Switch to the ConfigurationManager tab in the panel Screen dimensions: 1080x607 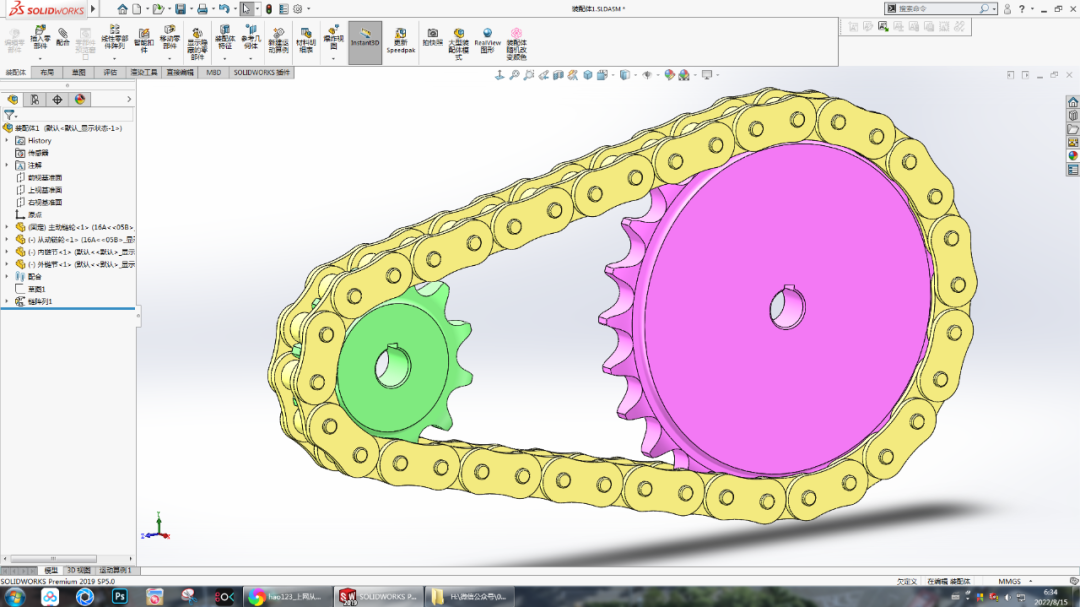click(57, 100)
